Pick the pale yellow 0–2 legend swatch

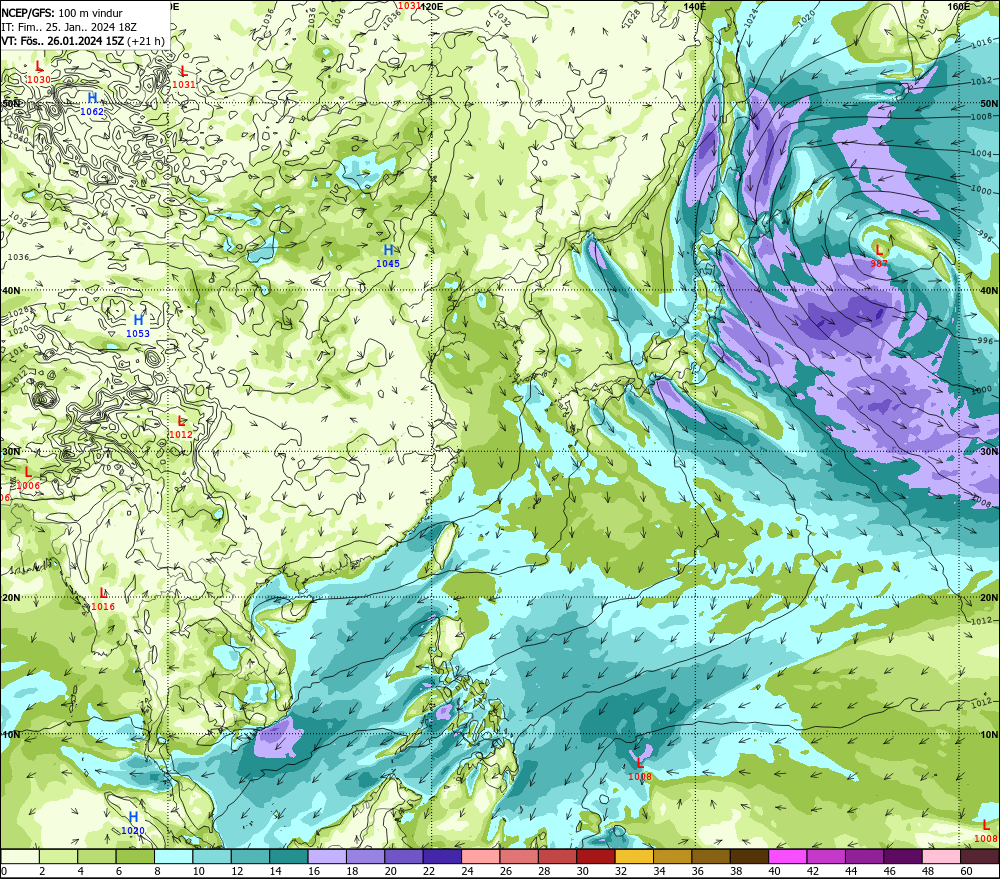point(20,856)
